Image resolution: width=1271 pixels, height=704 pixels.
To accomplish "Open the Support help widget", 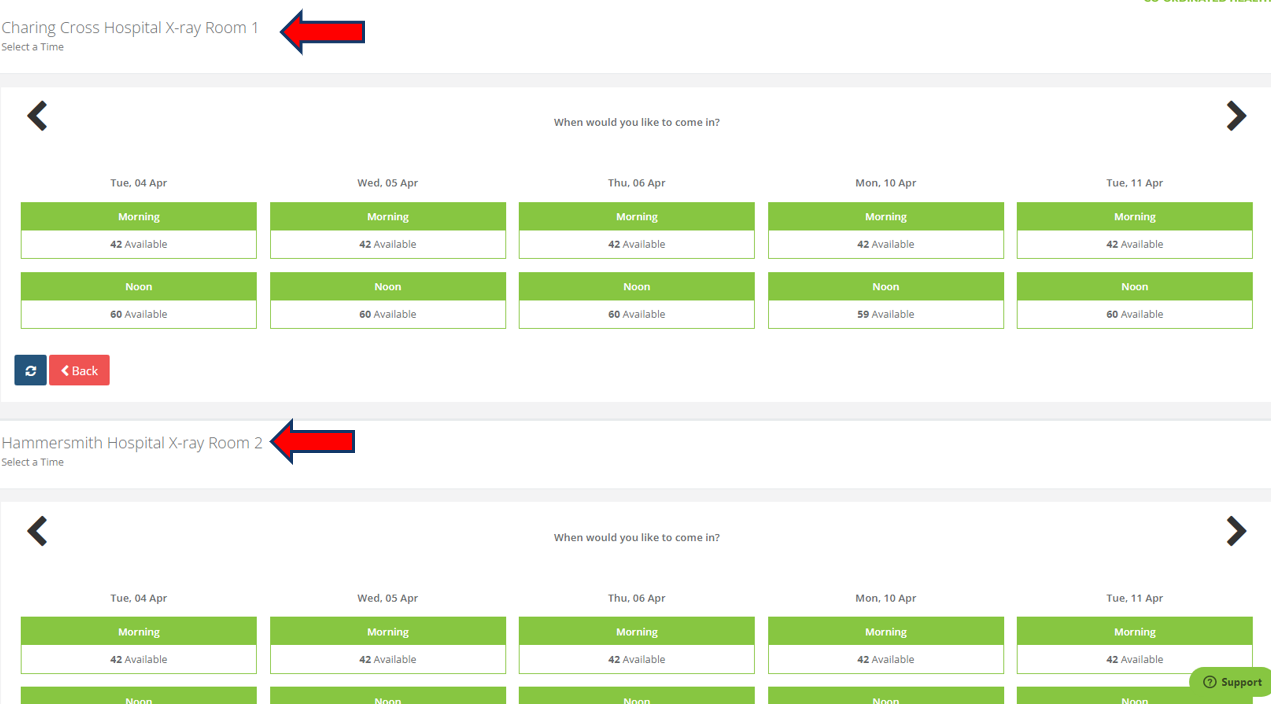I will 1231,682.
